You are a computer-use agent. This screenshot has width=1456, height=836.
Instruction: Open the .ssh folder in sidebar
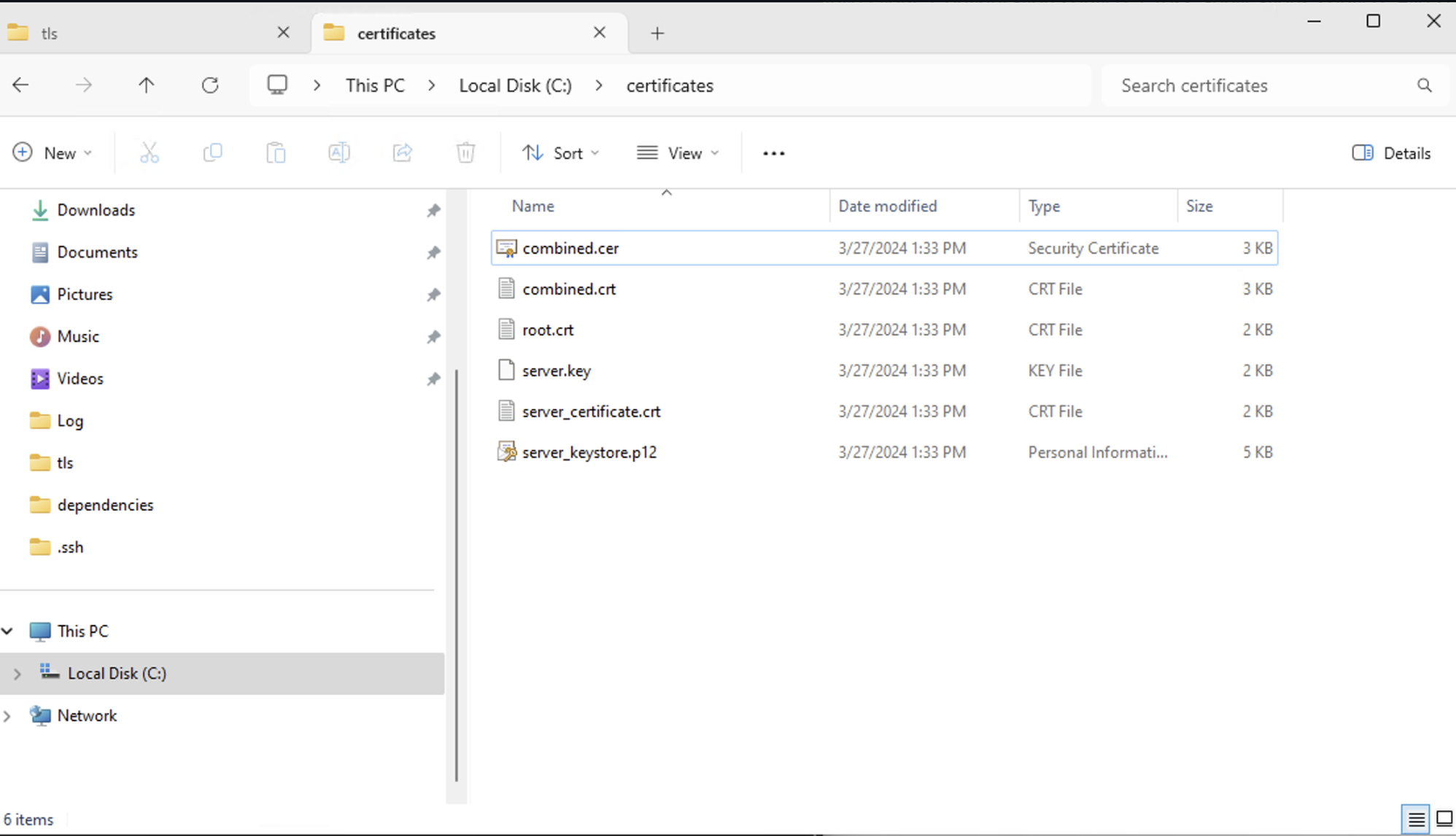[x=70, y=548]
